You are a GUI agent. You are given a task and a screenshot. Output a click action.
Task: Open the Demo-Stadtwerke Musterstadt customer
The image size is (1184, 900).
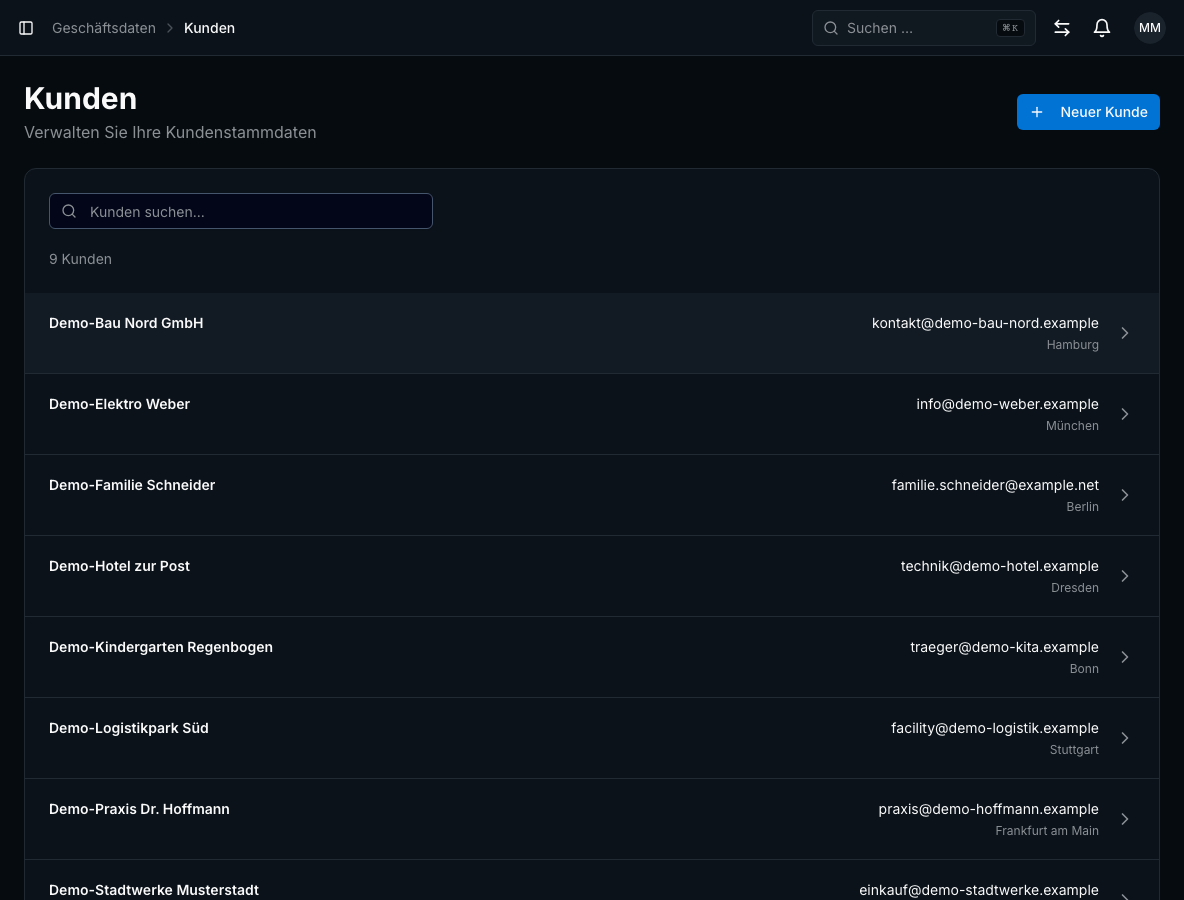coord(591,880)
